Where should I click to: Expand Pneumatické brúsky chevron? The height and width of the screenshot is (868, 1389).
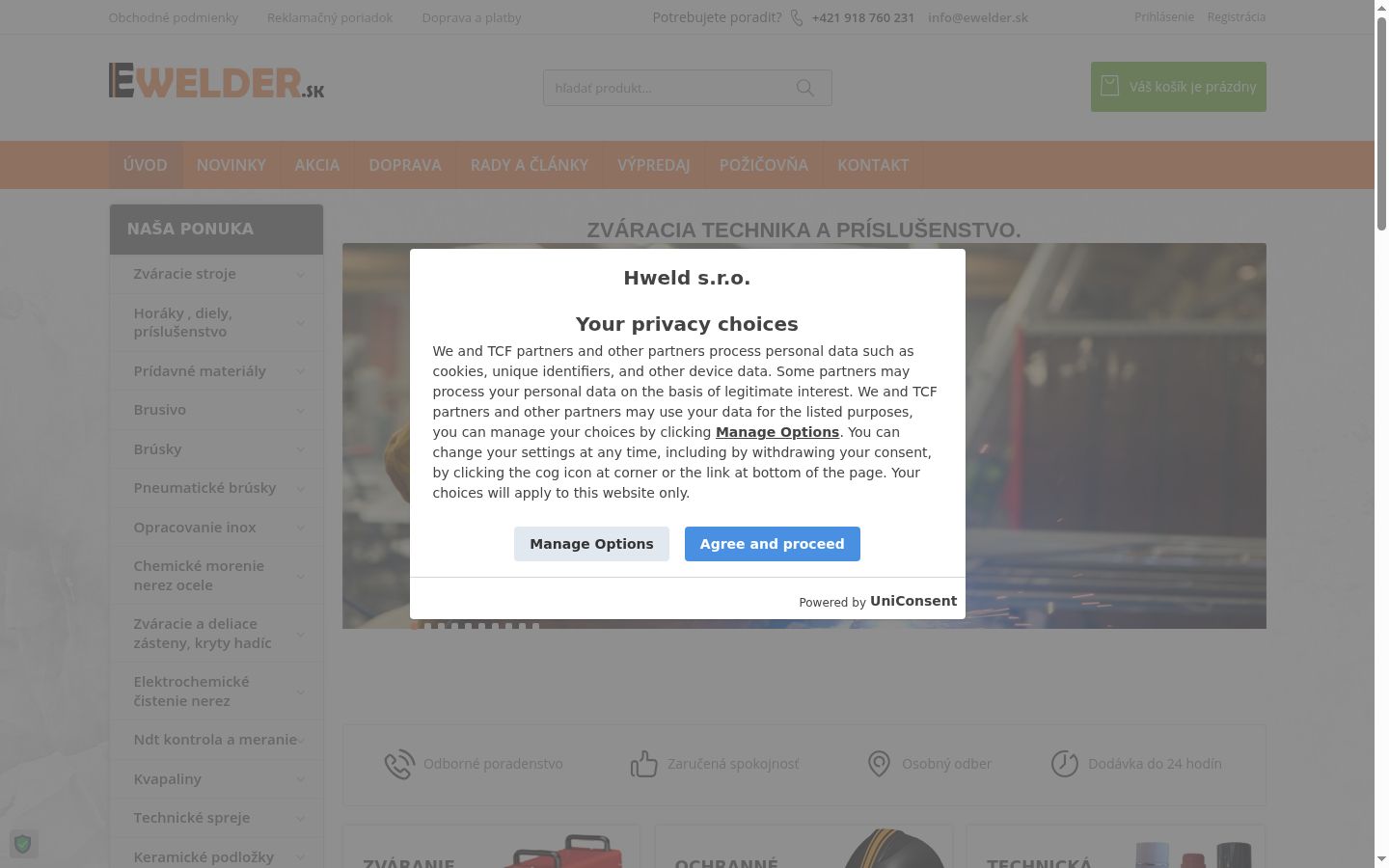(301, 489)
